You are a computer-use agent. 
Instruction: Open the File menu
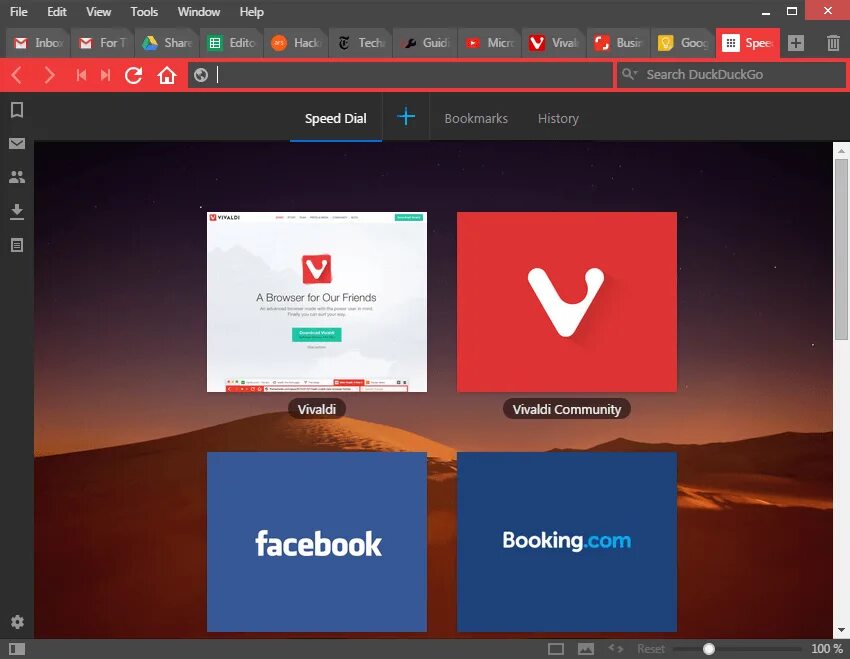click(18, 11)
